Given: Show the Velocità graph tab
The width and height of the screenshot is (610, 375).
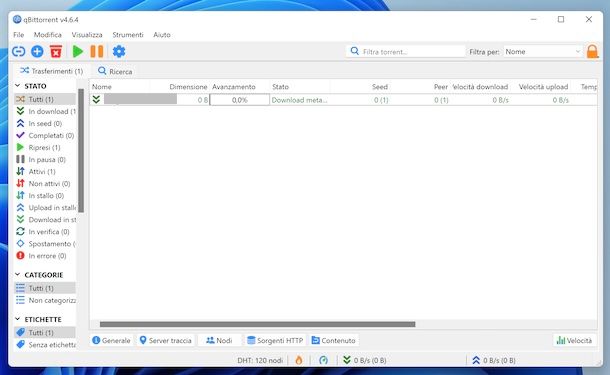Looking at the screenshot, I should pos(575,340).
